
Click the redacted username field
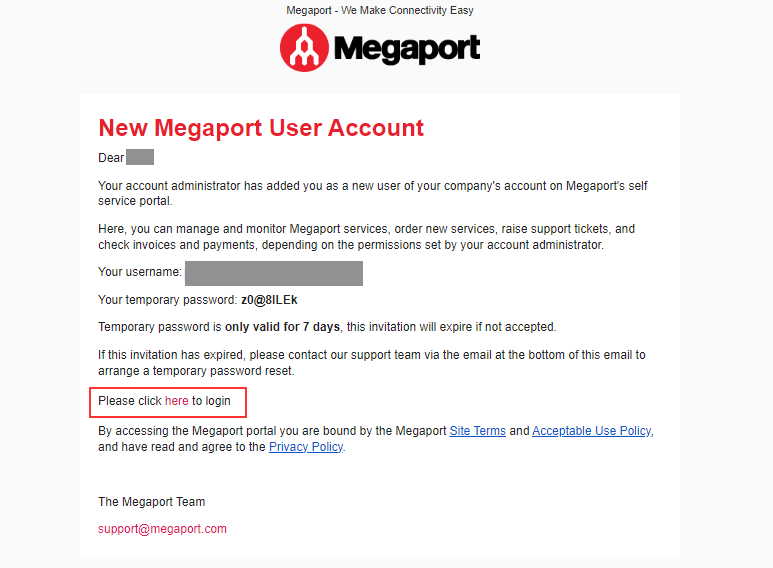pyautogui.click(x=273, y=273)
